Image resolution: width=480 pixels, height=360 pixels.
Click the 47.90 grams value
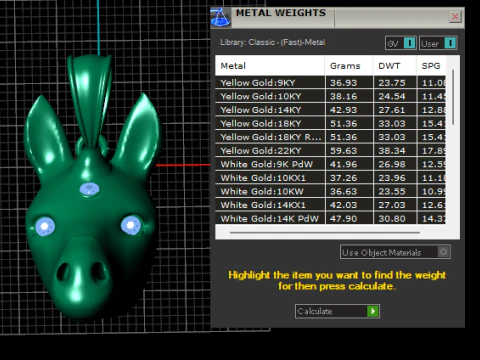click(x=343, y=219)
